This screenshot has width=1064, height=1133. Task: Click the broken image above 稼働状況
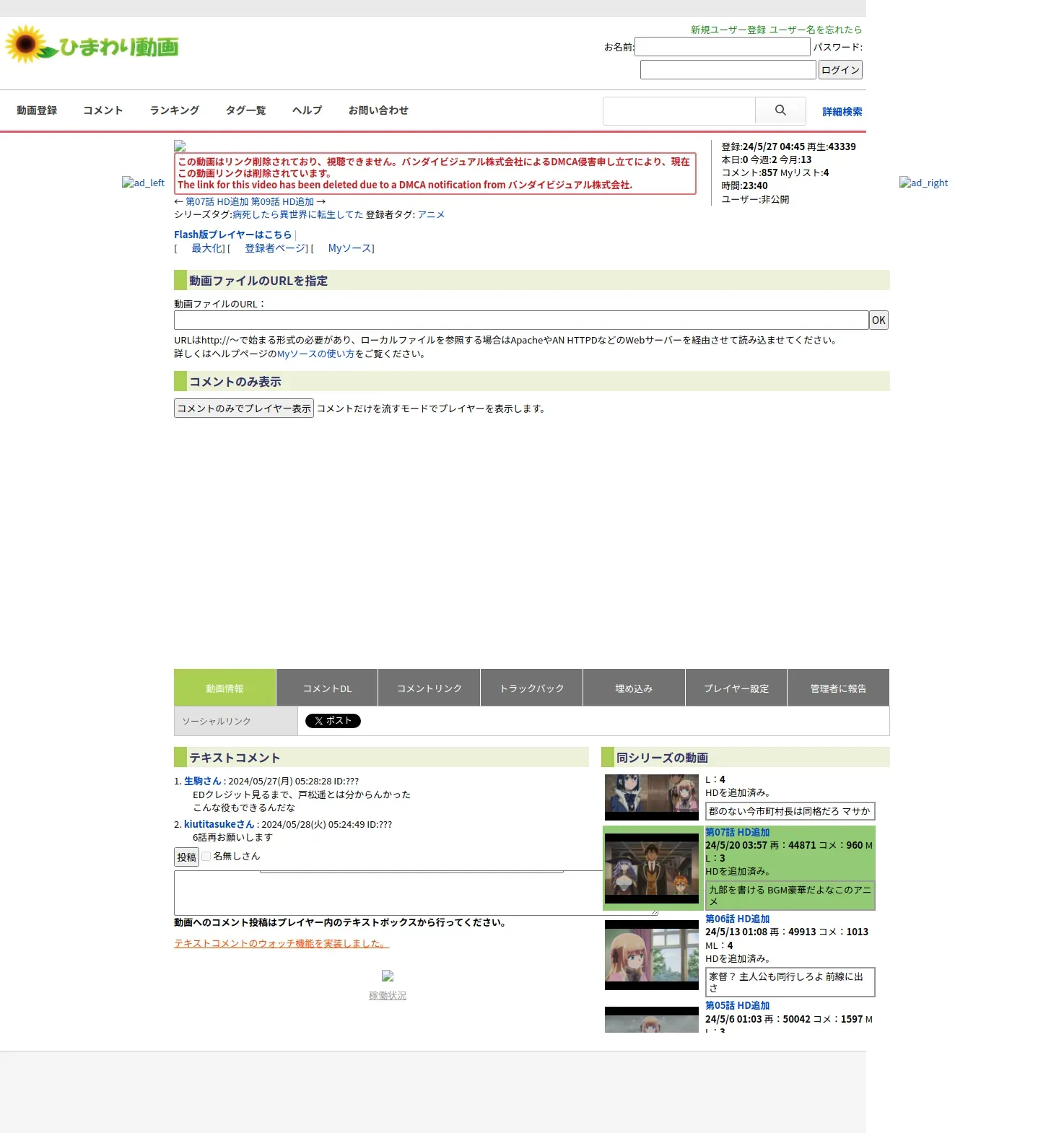(x=388, y=976)
